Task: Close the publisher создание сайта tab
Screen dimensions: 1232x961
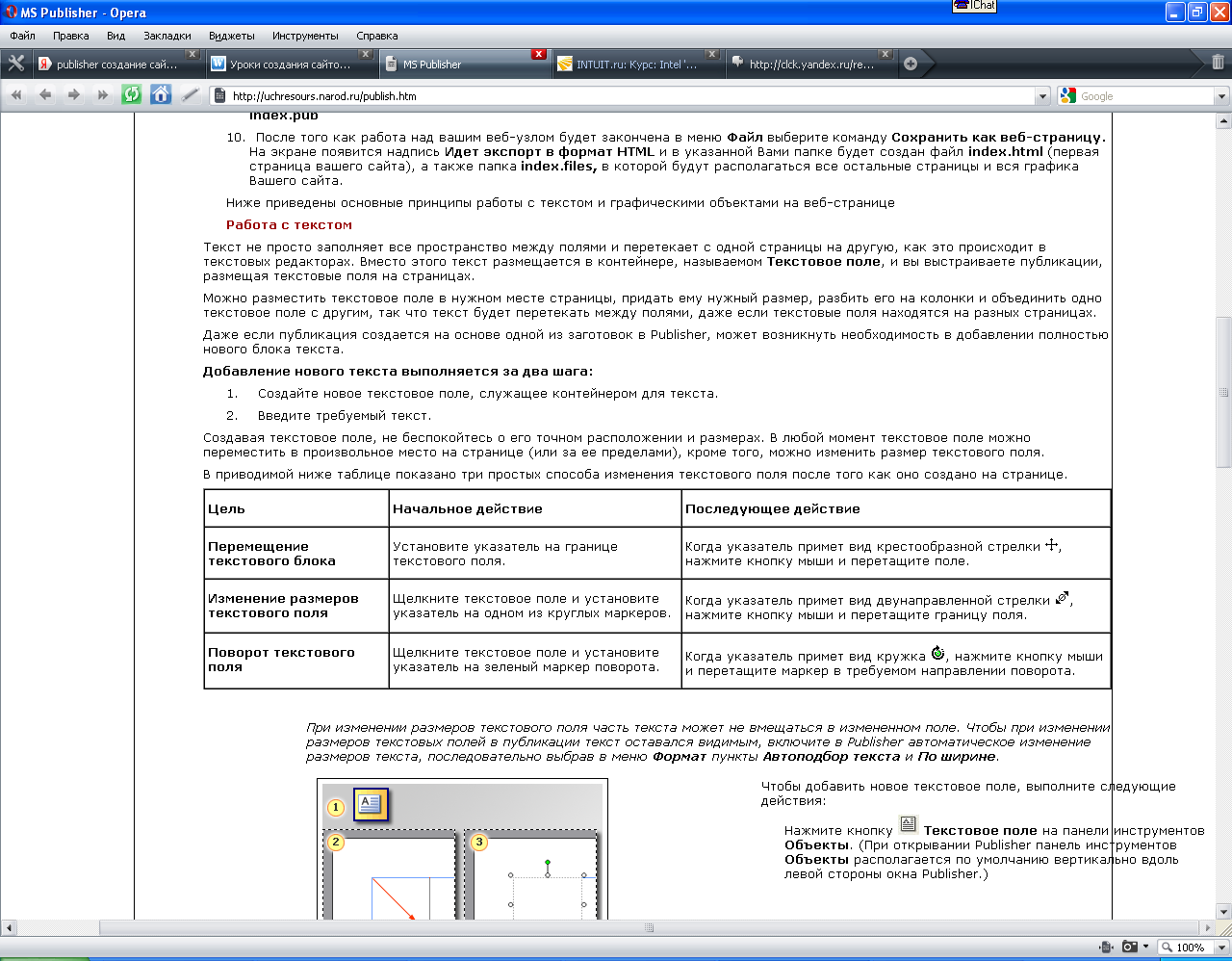Action: (x=192, y=54)
